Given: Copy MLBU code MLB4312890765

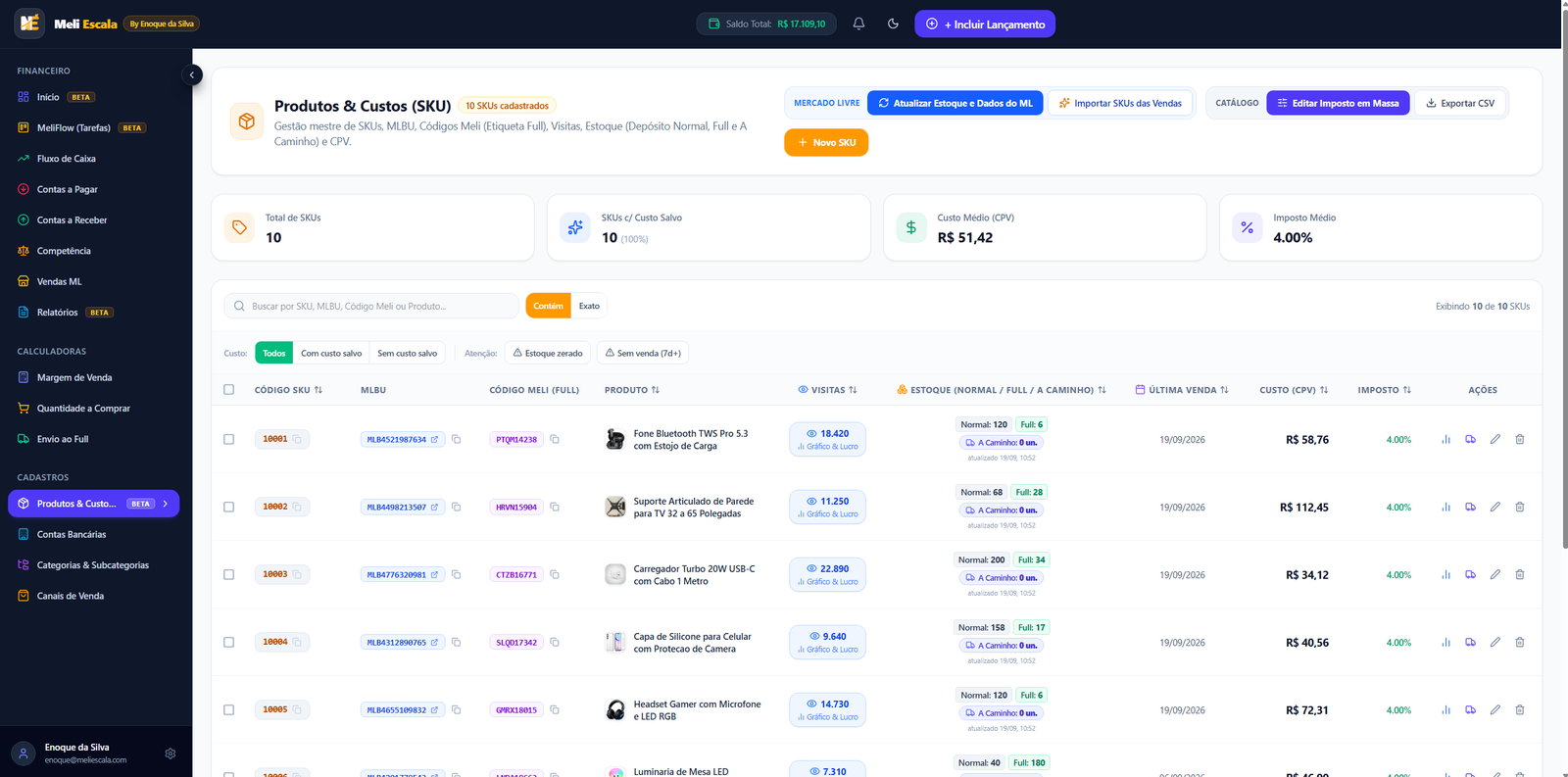Looking at the screenshot, I should [456, 642].
